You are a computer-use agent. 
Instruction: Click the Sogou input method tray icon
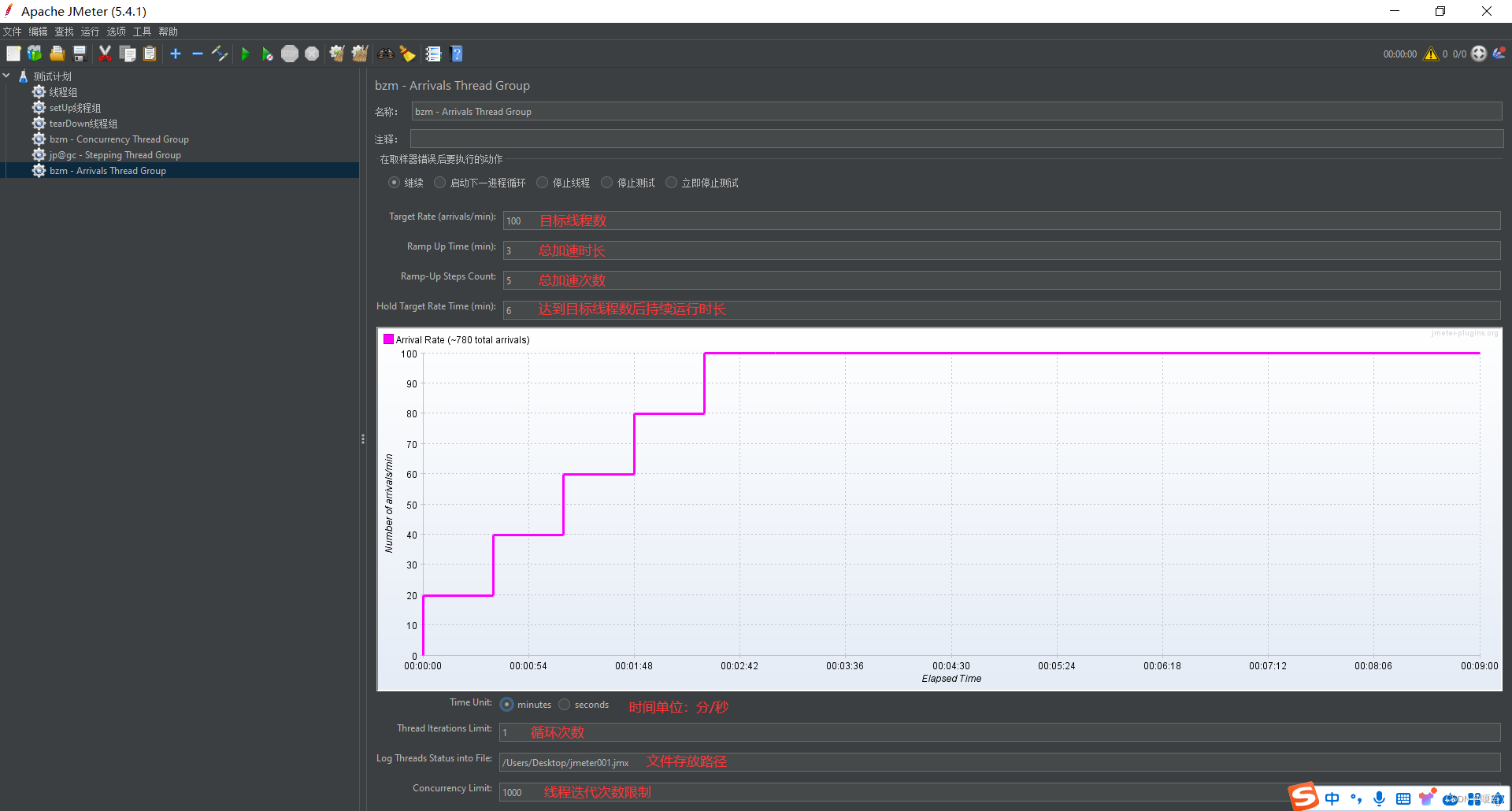1303,796
